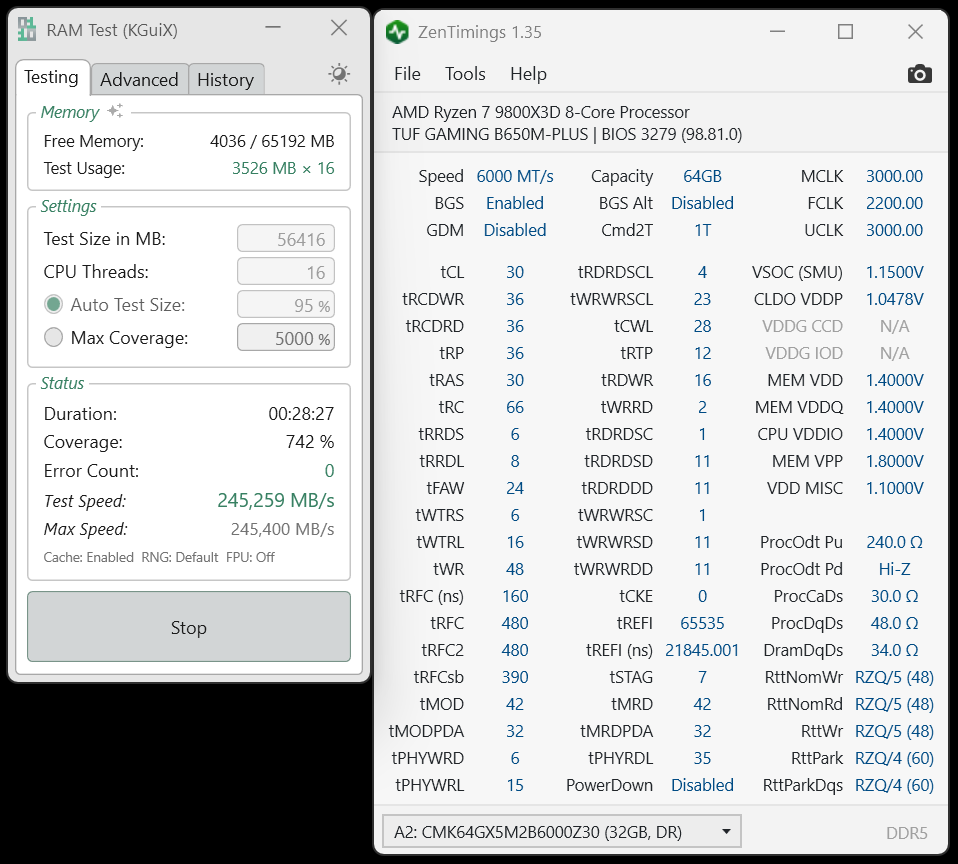Click the Speed 6000 MT/s value
The image size is (958, 864).
pyautogui.click(x=515, y=176)
